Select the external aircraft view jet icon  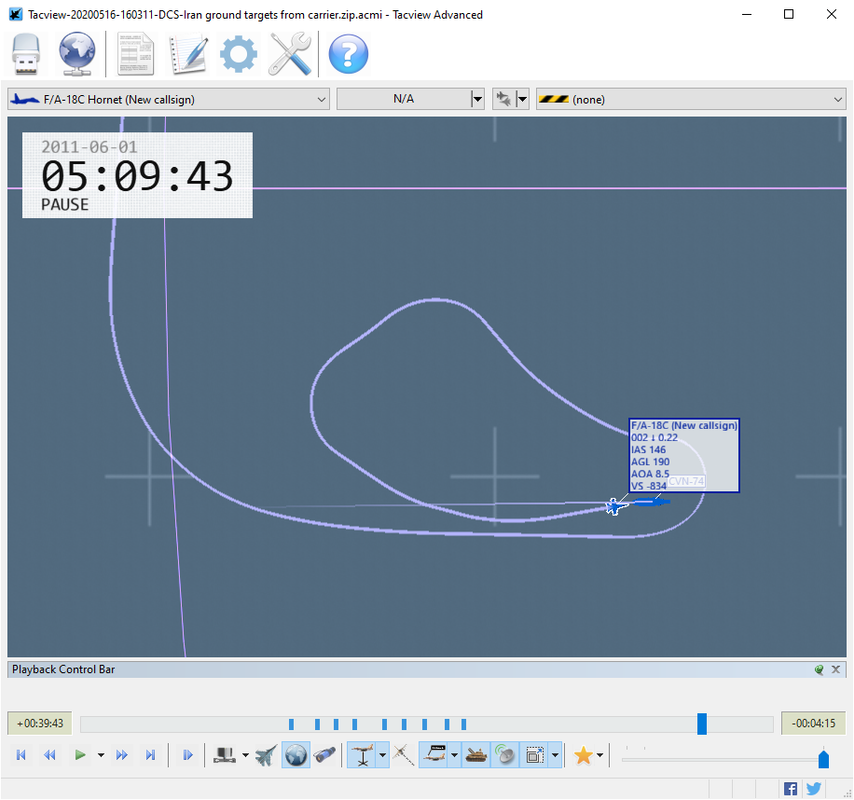pos(266,755)
